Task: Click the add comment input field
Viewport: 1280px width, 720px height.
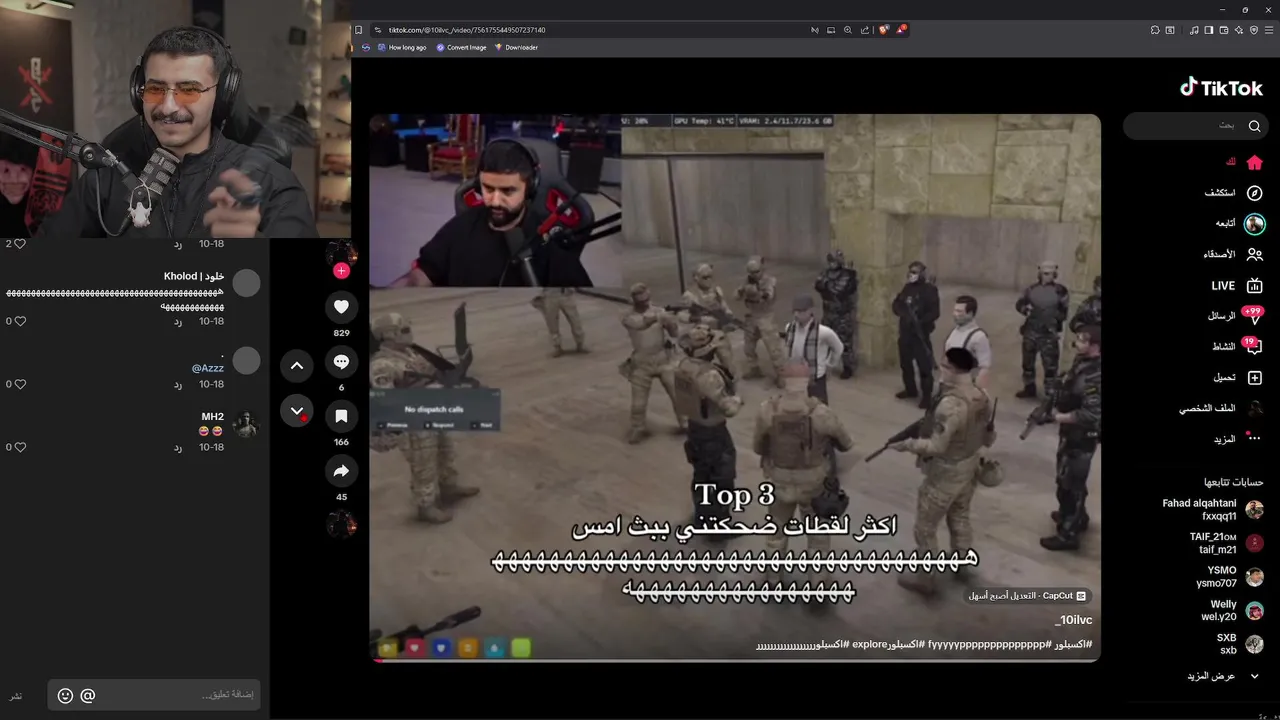Action: 154,695
